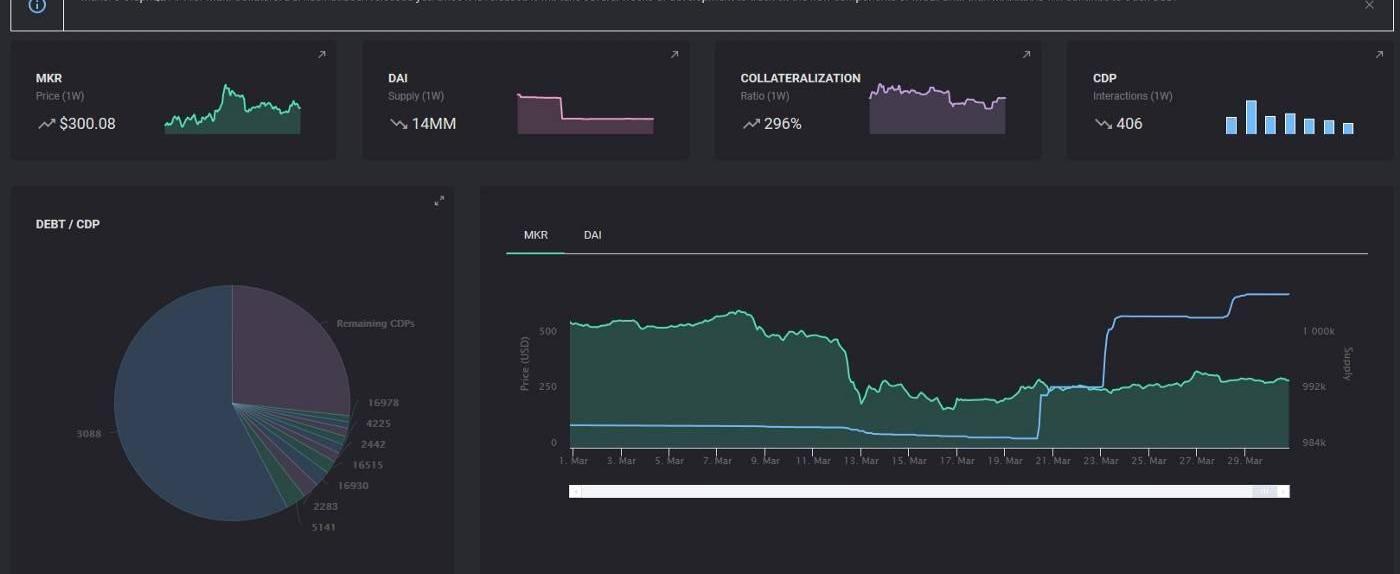Click the 2442 pie chart label
The width and height of the screenshot is (1400, 574).
click(x=373, y=444)
